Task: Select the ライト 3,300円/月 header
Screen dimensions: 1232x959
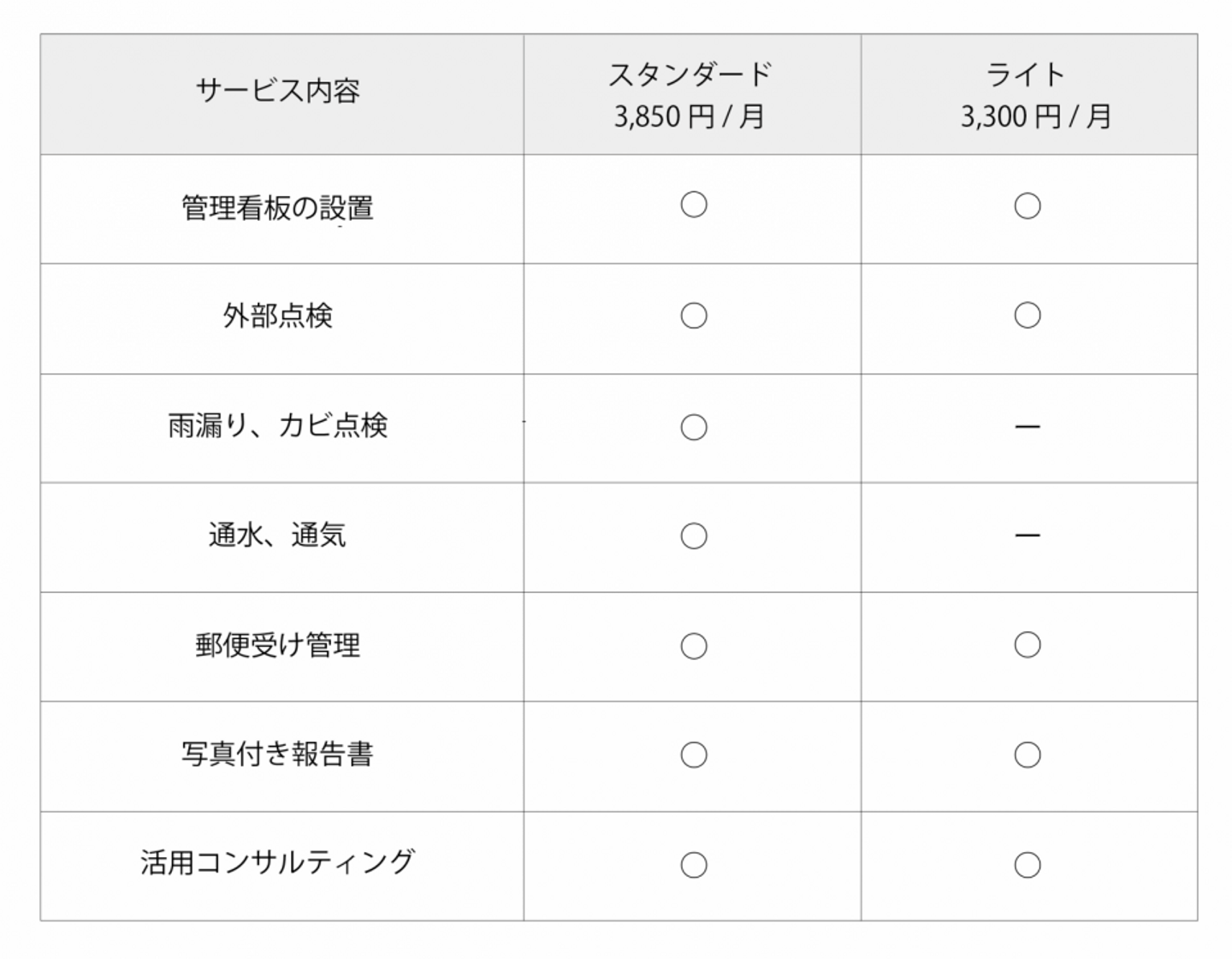Action: click(x=1028, y=95)
